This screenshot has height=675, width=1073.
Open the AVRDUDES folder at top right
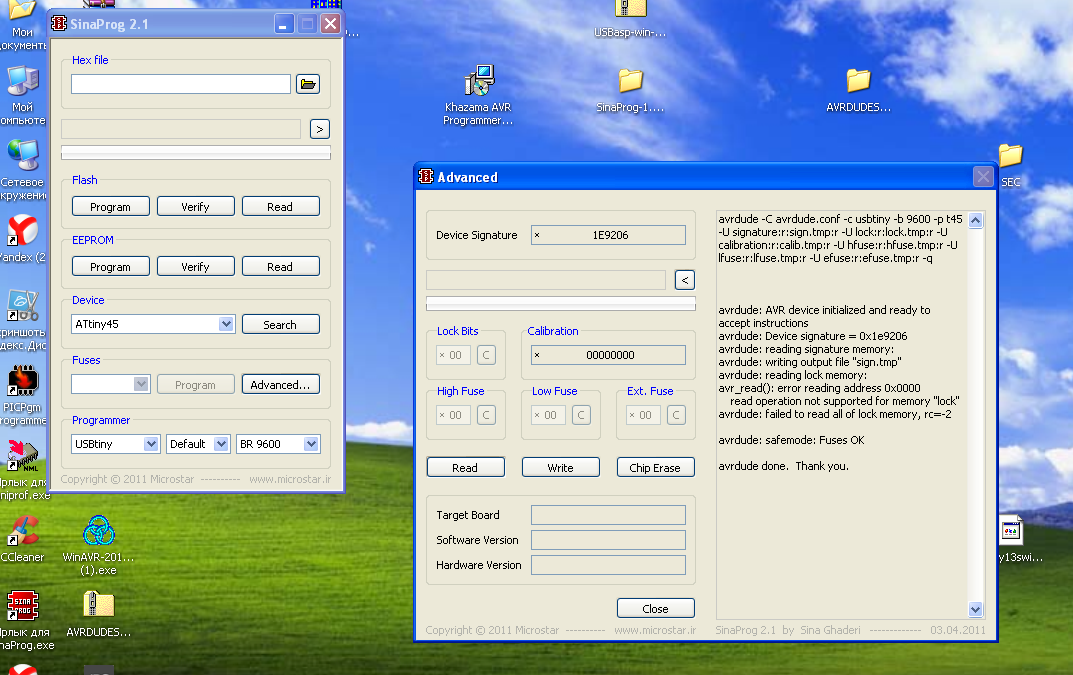click(857, 82)
